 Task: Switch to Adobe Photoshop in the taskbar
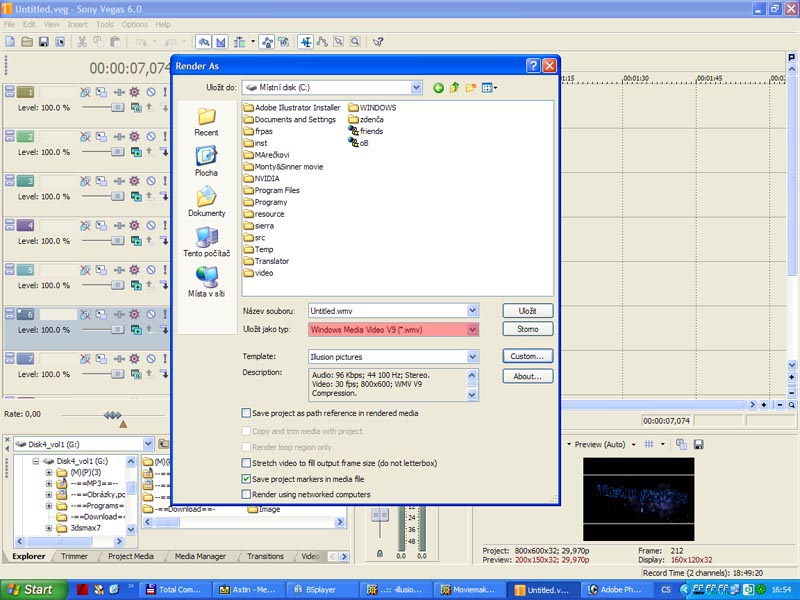615,590
